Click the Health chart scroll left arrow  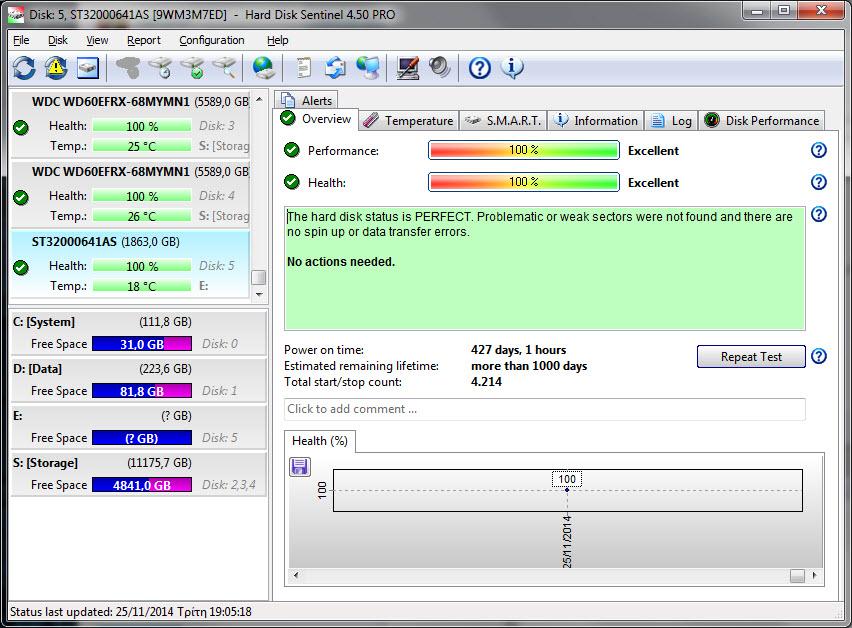coord(296,575)
